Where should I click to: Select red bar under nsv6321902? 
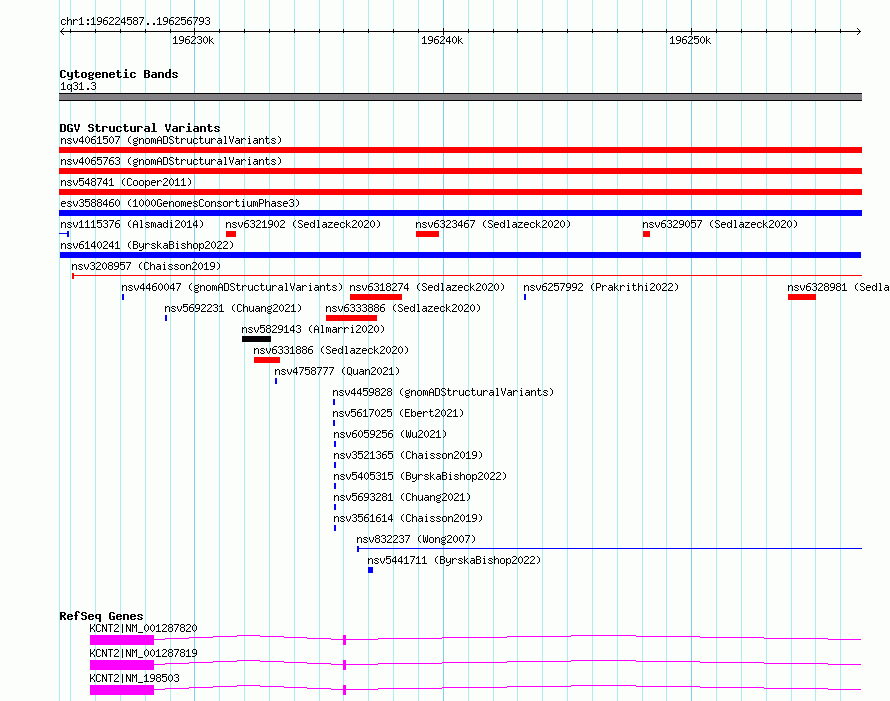[x=230, y=234]
